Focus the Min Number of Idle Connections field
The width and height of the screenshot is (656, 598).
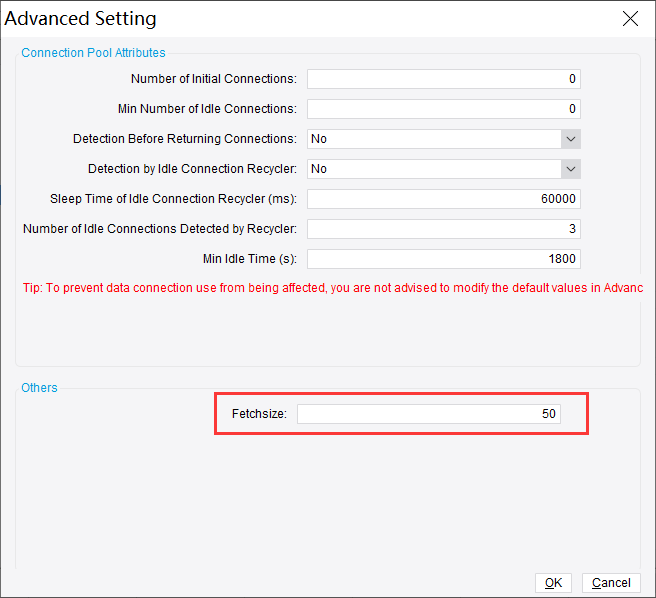[x=443, y=109]
